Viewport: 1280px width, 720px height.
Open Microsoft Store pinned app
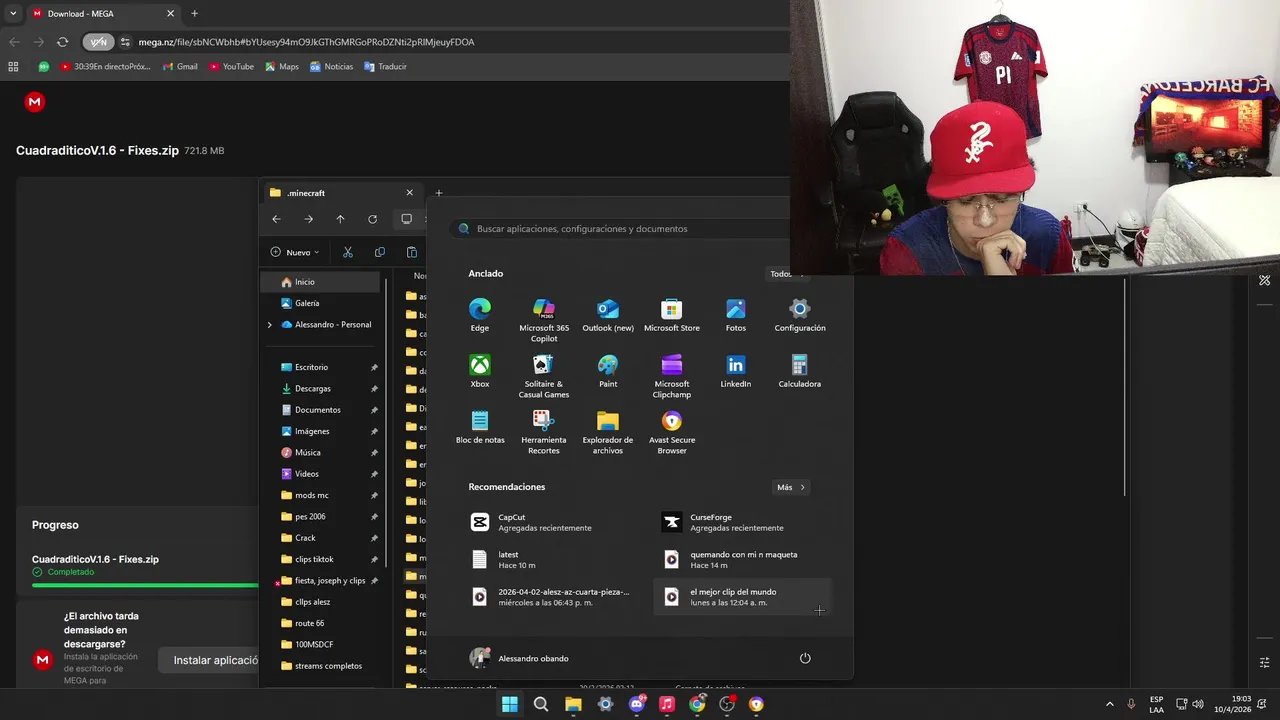point(672,315)
